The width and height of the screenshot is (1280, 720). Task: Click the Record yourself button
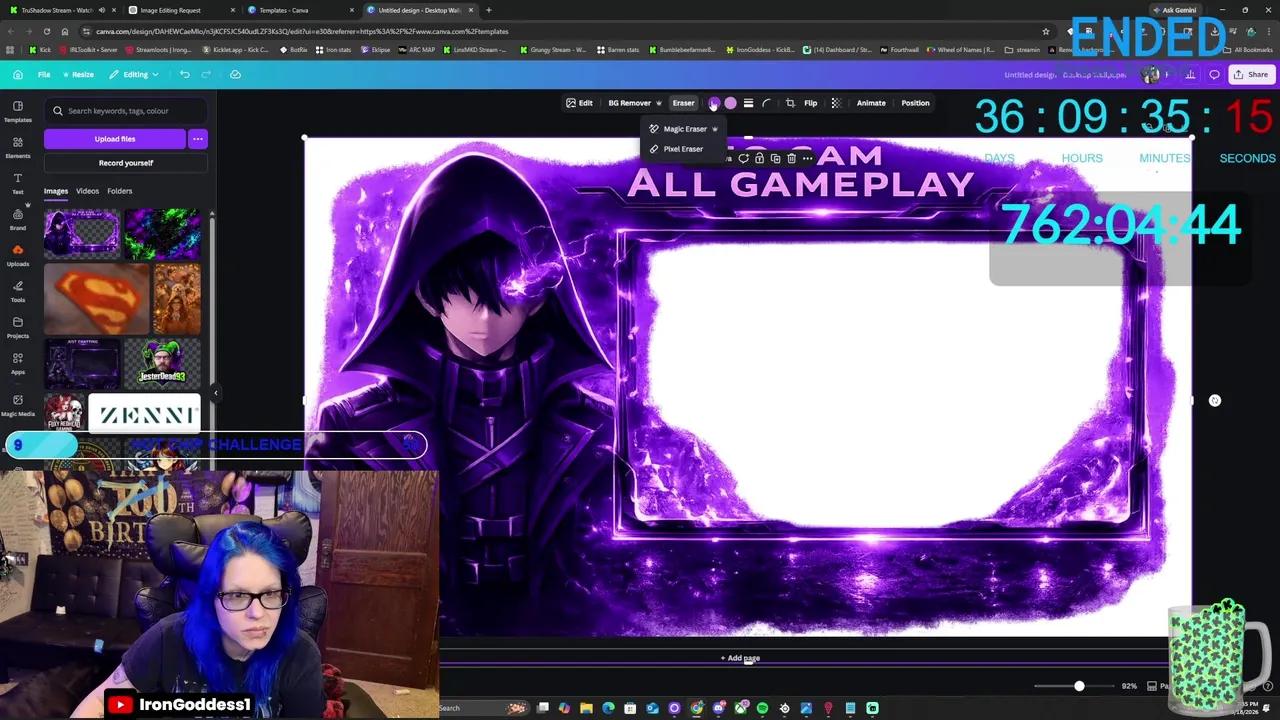pyautogui.click(x=125, y=162)
